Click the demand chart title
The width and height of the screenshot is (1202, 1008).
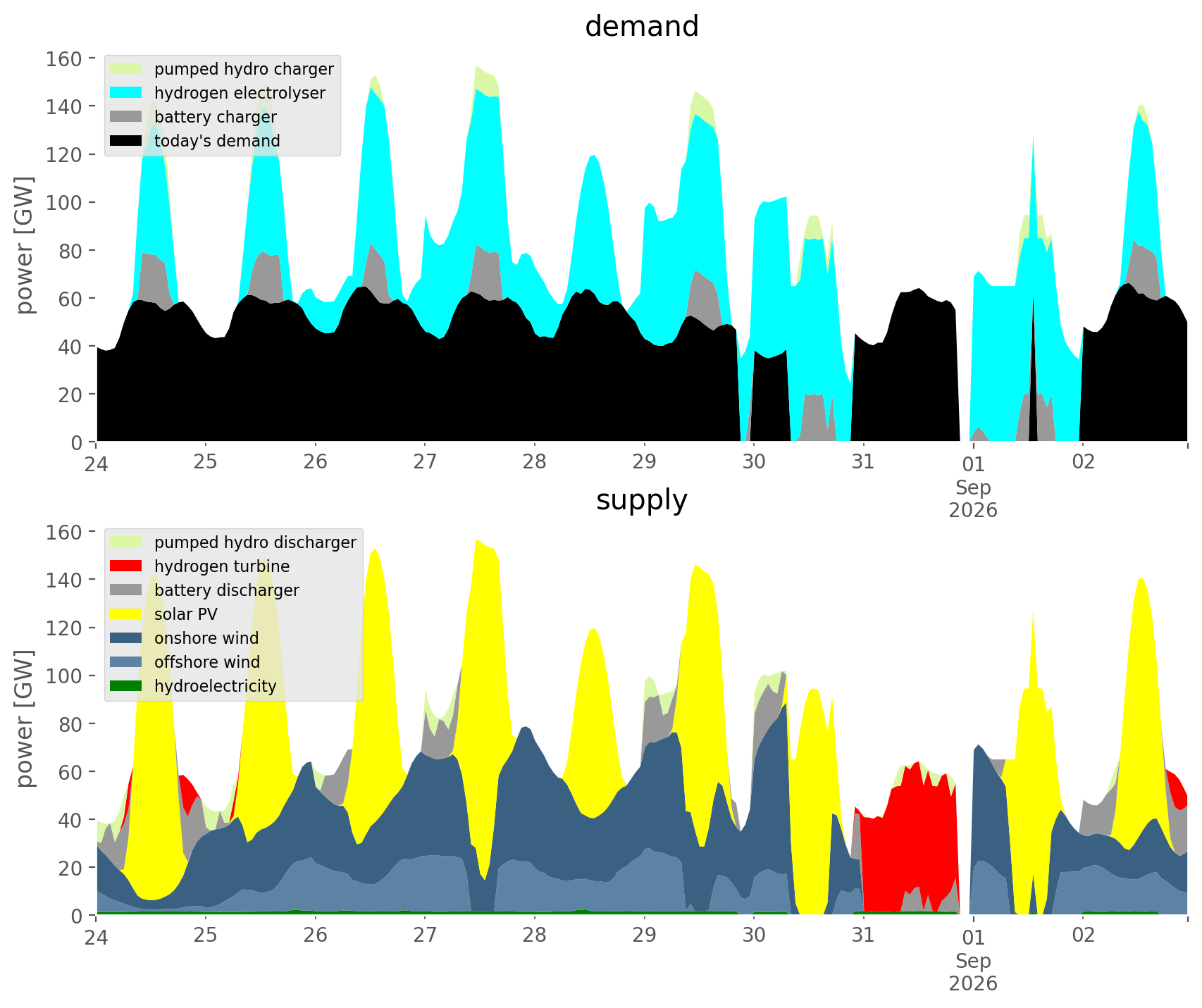point(642,27)
